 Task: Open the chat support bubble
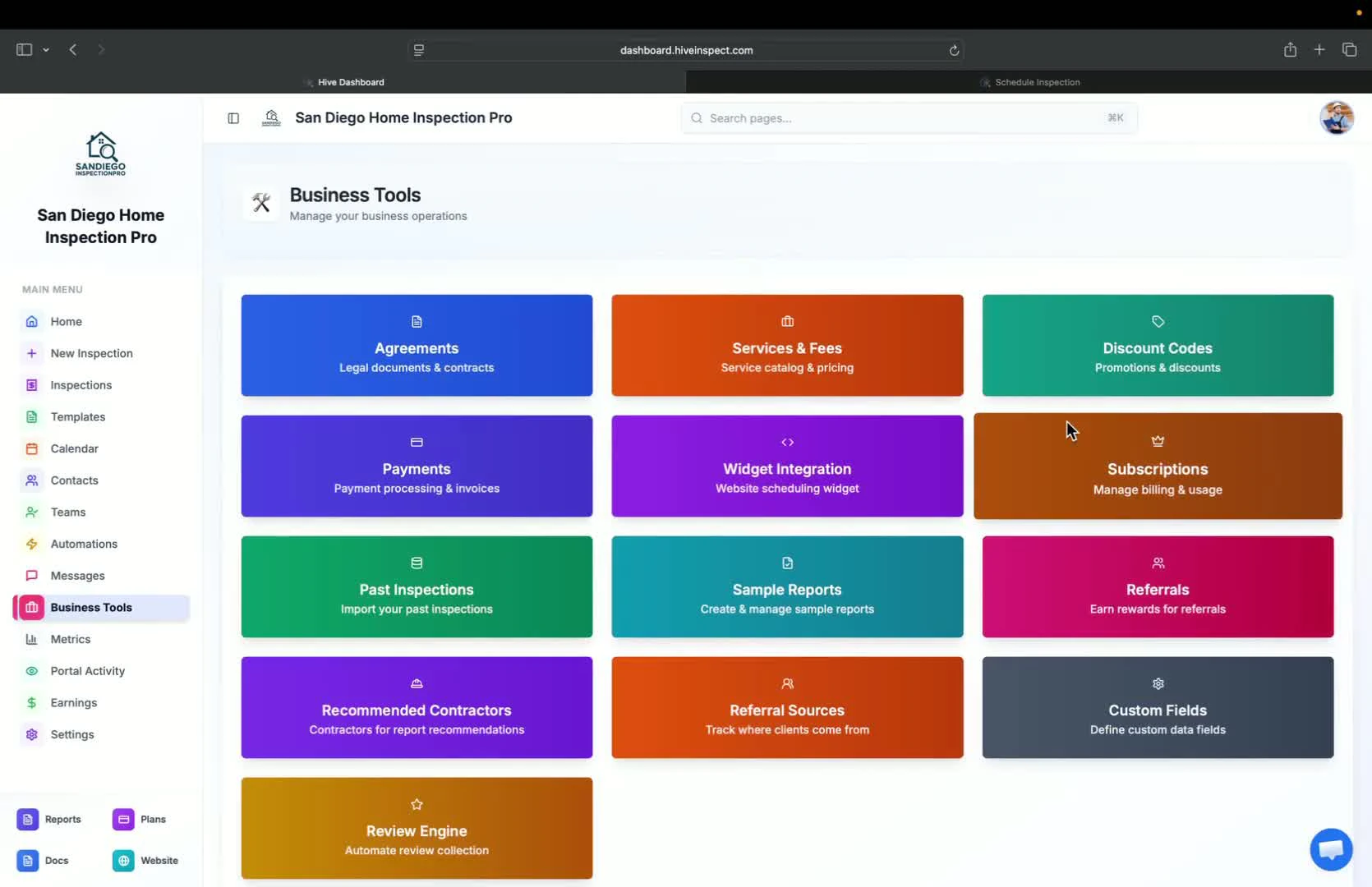coord(1331,849)
